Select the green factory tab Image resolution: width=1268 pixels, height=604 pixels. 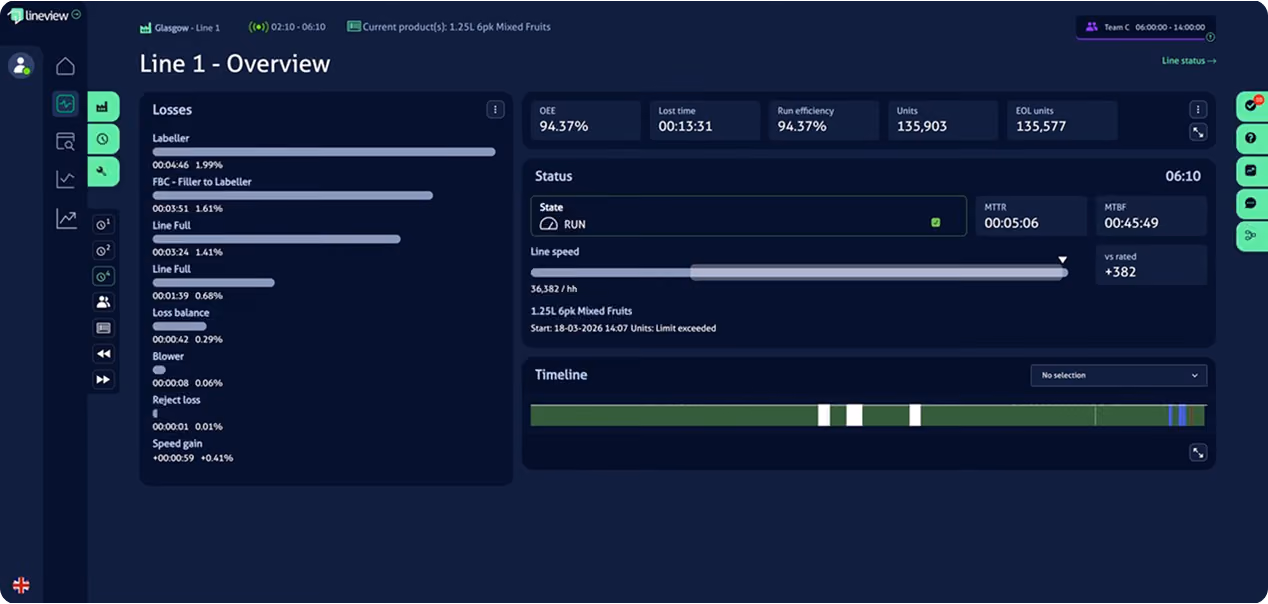pos(103,107)
